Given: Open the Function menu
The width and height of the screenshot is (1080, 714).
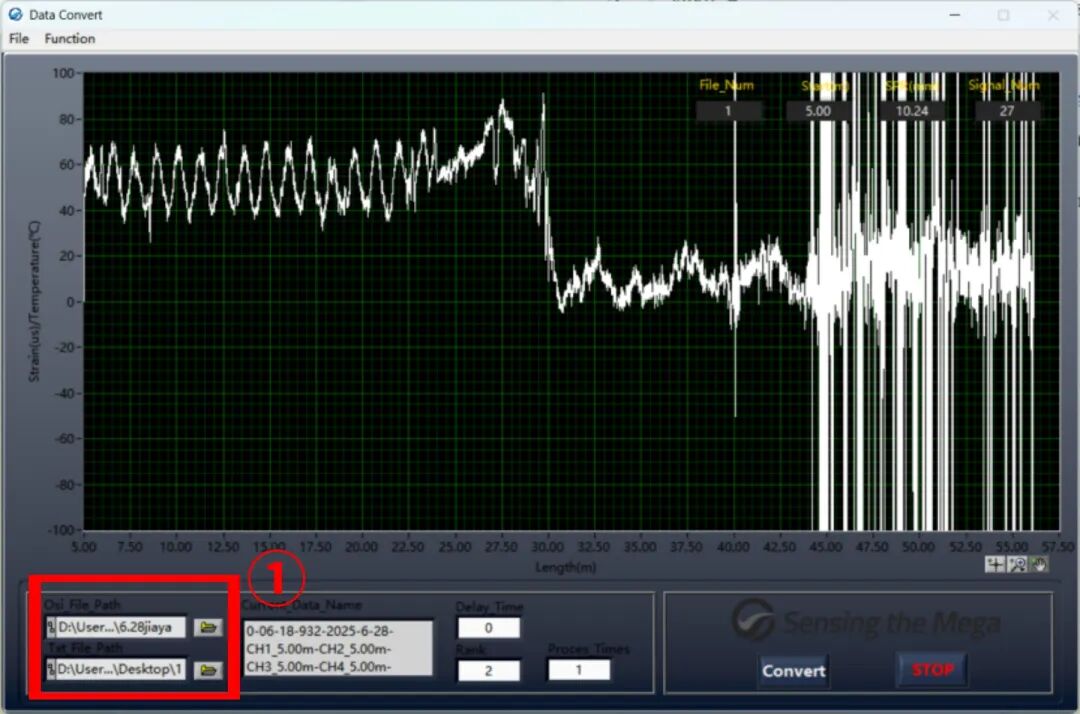Looking at the screenshot, I should [70, 39].
